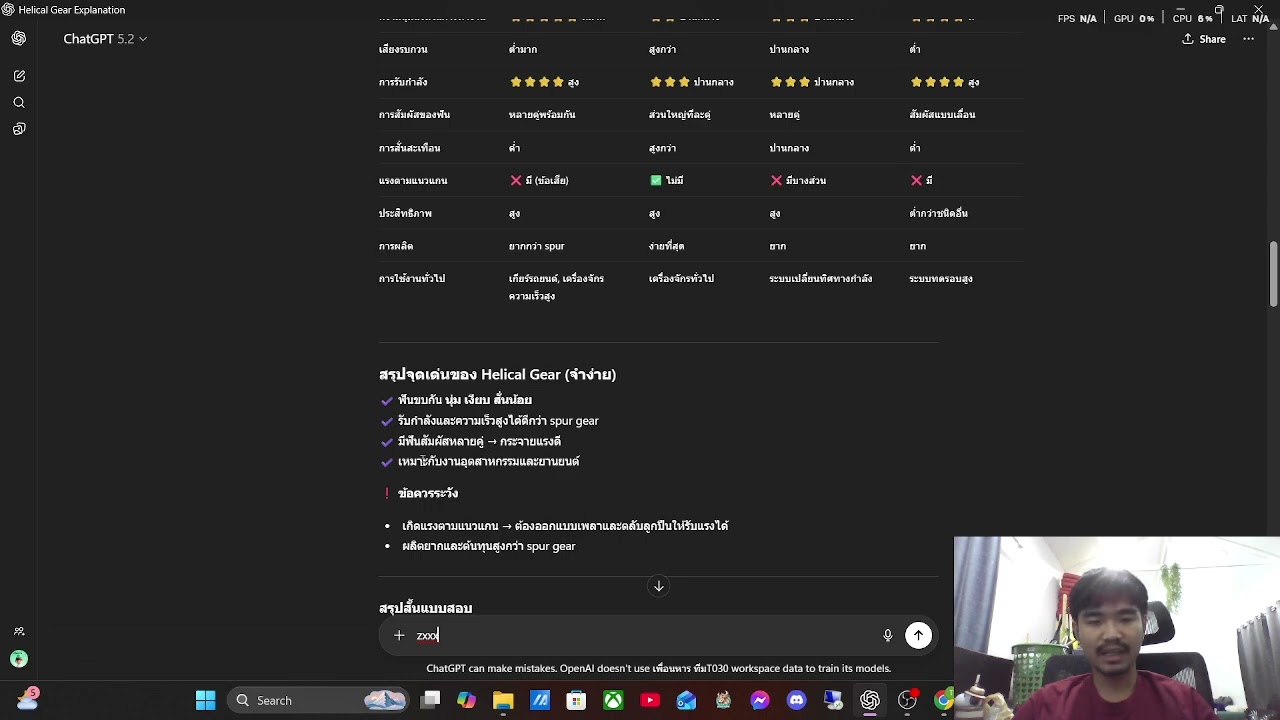Click the ChatGPT app taskbar icon
1280x720 pixels.
pyautogui.click(x=870, y=701)
